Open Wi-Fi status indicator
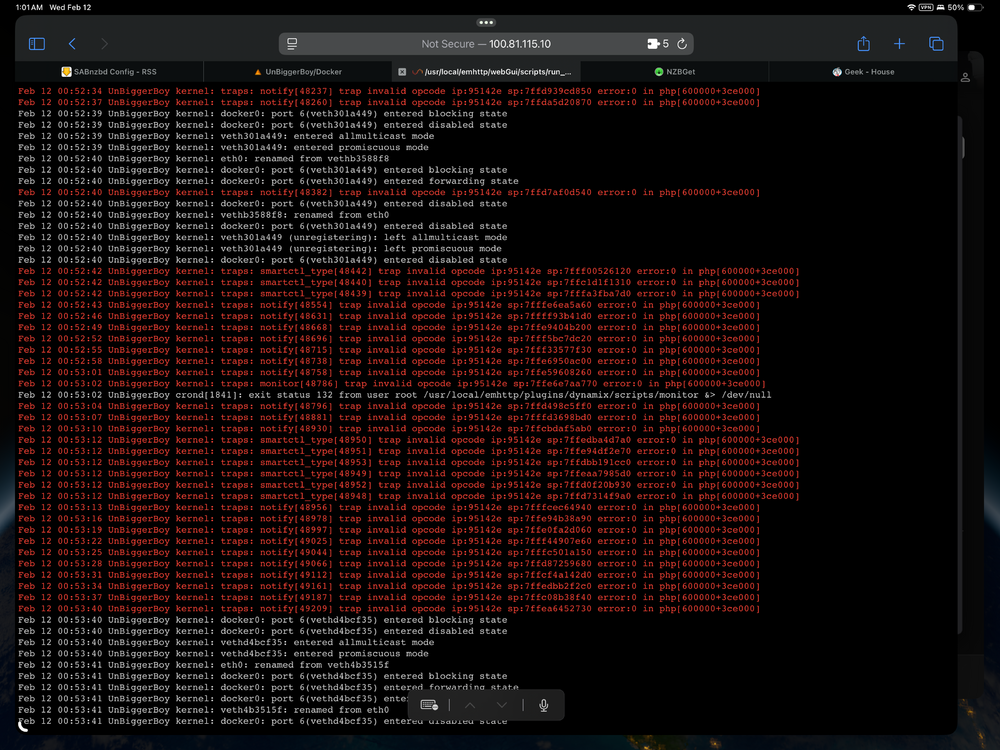The width and height of the screenshot is (1000, 750). pyautogui.click(x=911, y=8)
